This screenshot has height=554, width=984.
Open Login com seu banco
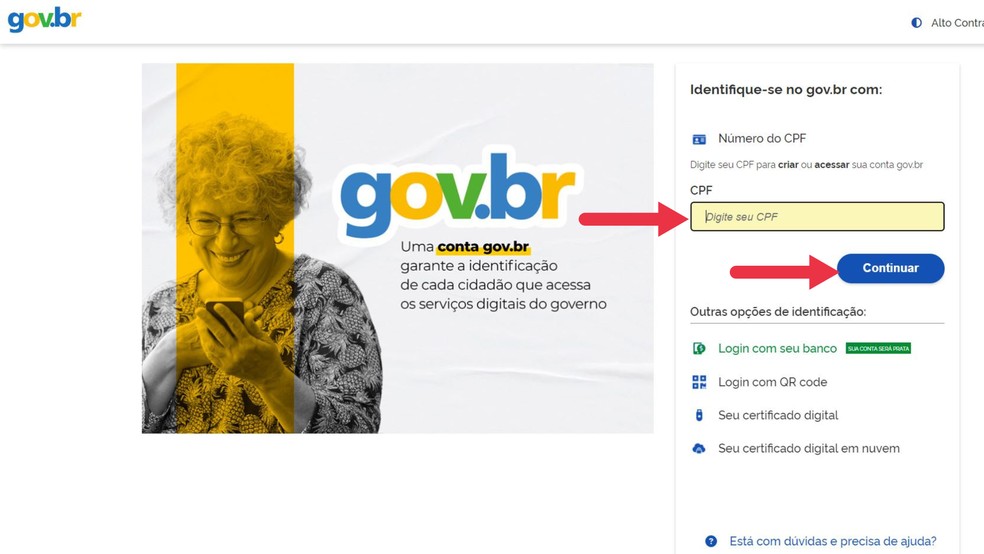coord(777,348)
